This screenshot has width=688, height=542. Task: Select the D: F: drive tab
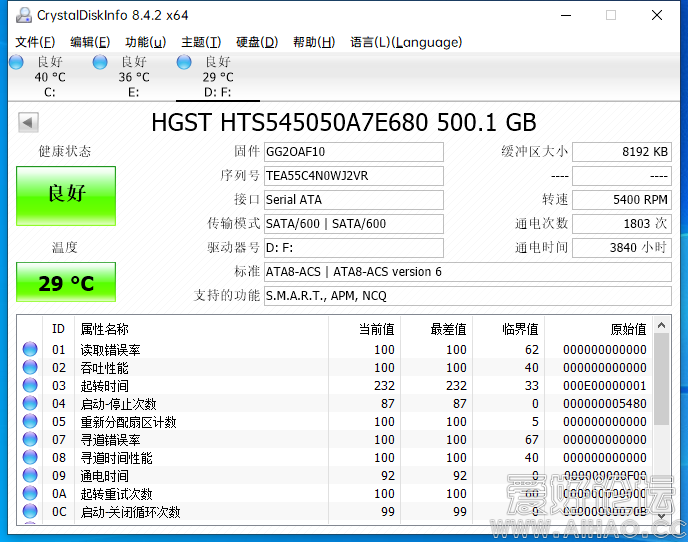218,77
